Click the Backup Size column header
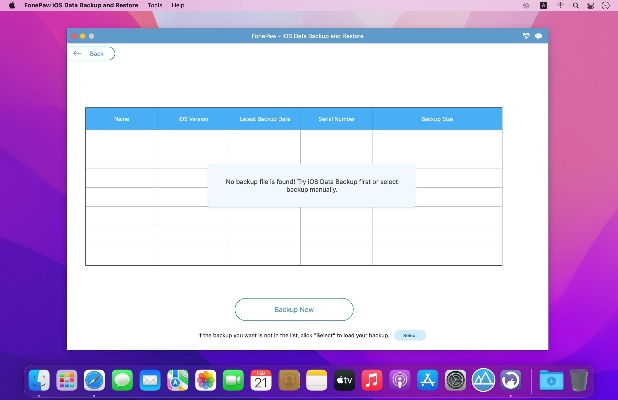 437,119
